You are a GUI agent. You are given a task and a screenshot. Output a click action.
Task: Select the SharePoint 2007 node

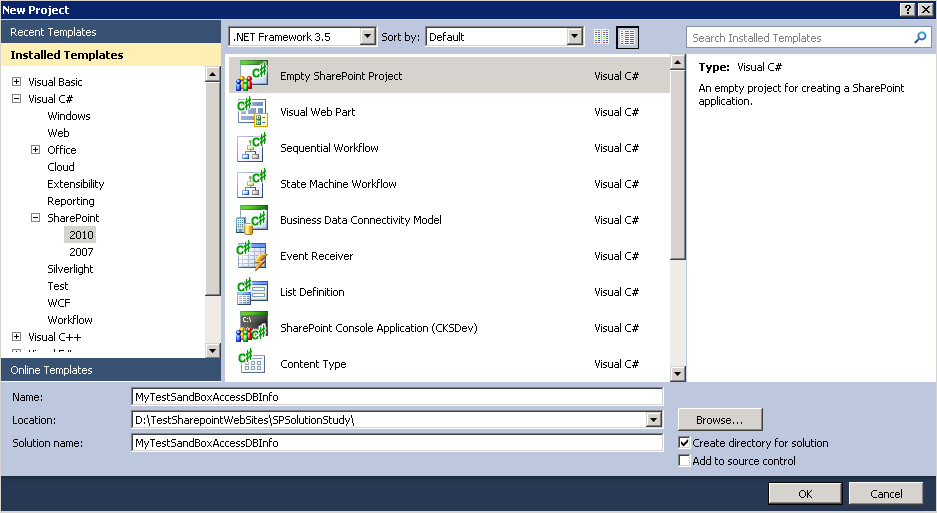81,252
